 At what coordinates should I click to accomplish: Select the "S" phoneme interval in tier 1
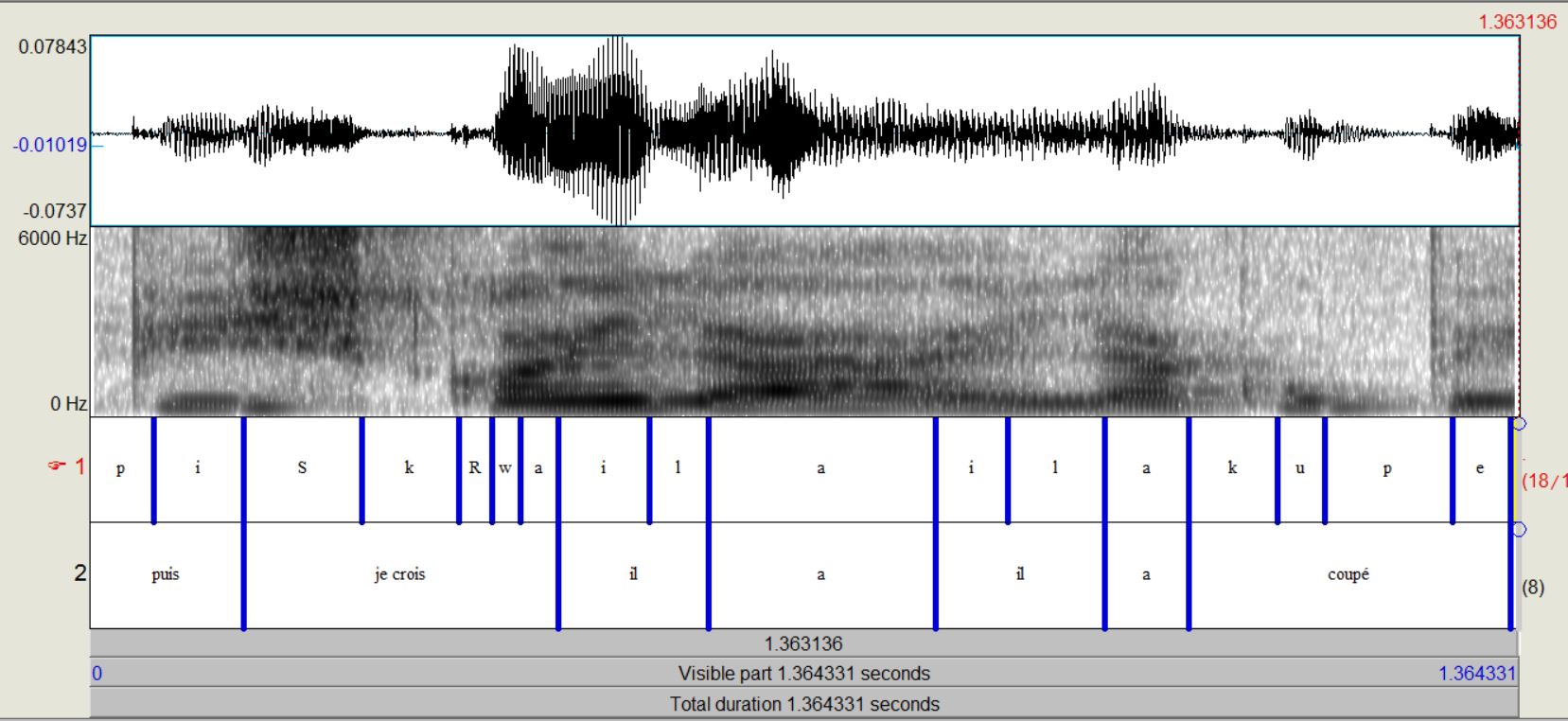tap(302, 468)
